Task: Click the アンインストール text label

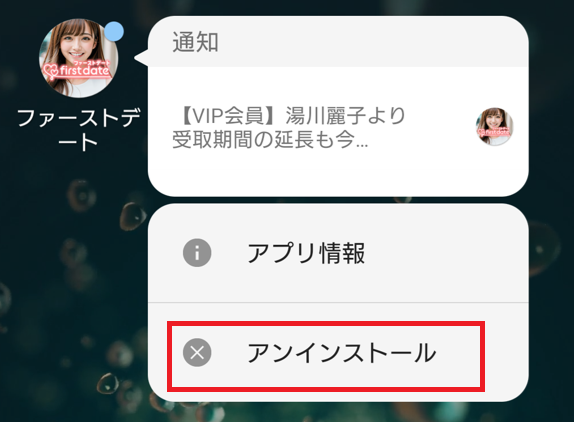Action: coord(342,353)
